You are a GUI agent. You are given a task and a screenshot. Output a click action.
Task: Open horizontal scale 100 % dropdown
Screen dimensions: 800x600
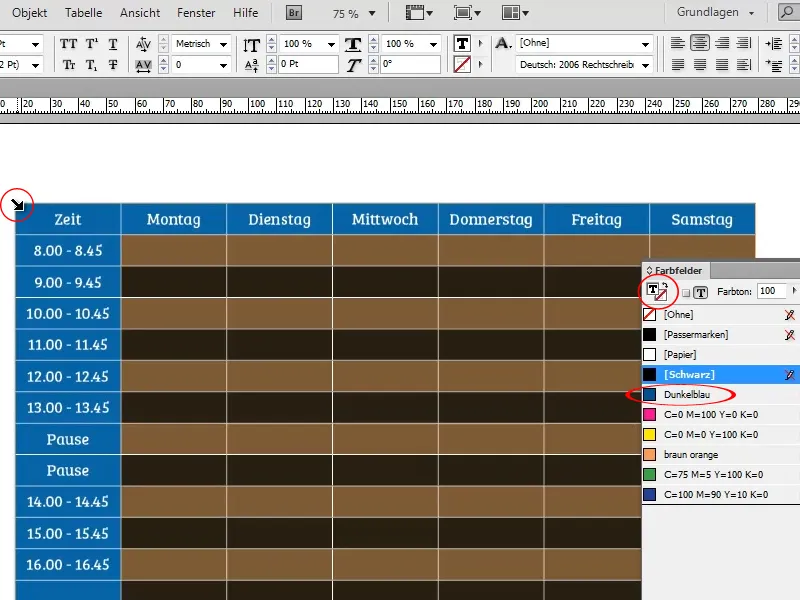coord(433,44)
